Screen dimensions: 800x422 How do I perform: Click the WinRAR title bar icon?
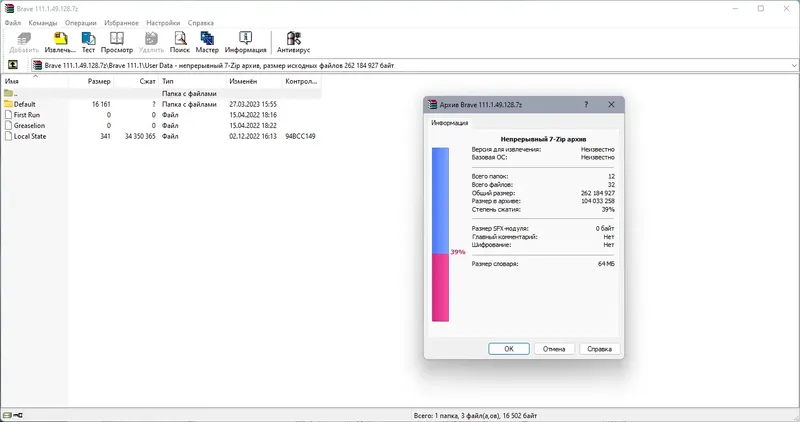9,9
